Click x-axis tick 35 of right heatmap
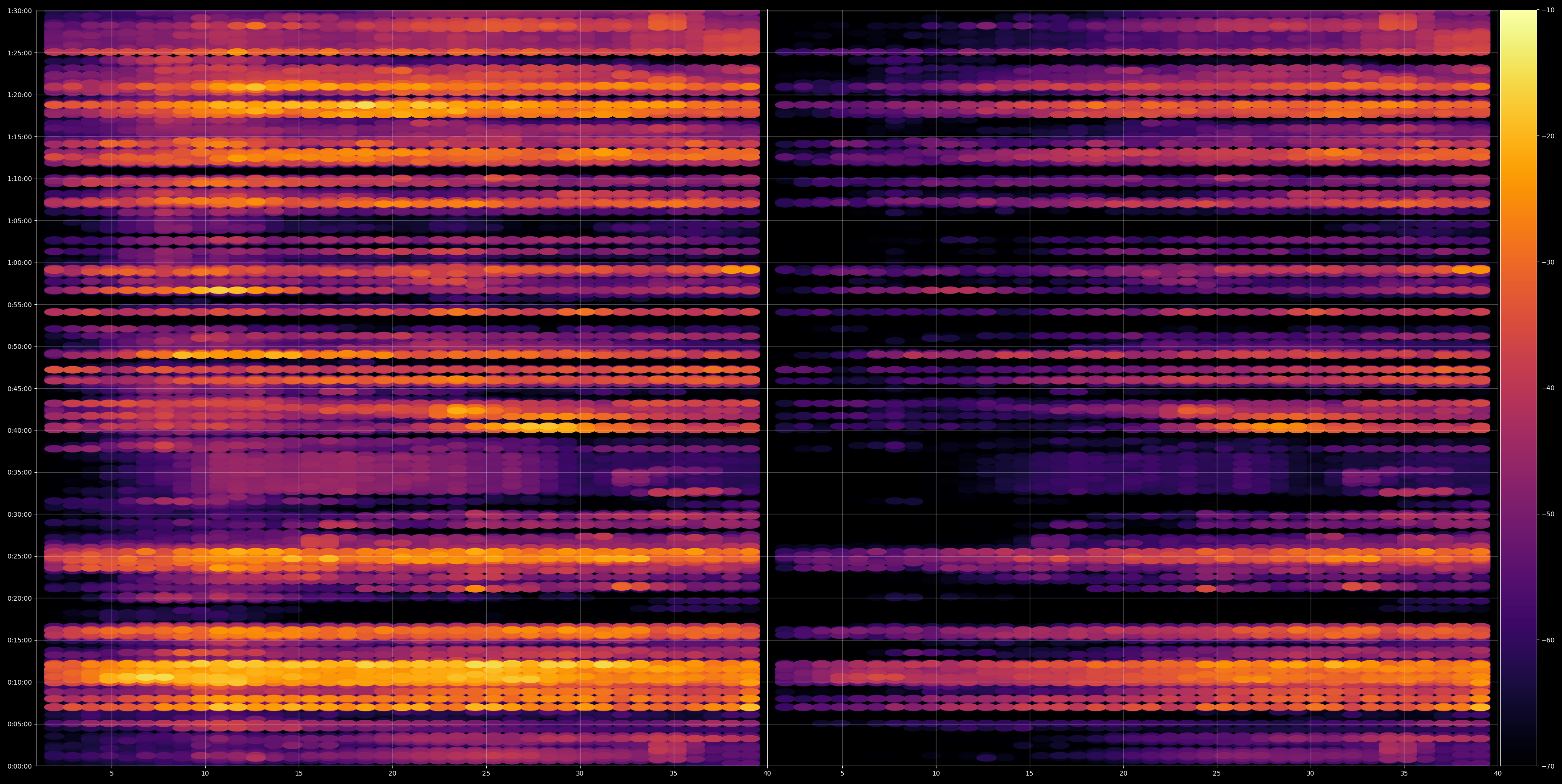This screenshot has height=784, width=1562. 1404,774
